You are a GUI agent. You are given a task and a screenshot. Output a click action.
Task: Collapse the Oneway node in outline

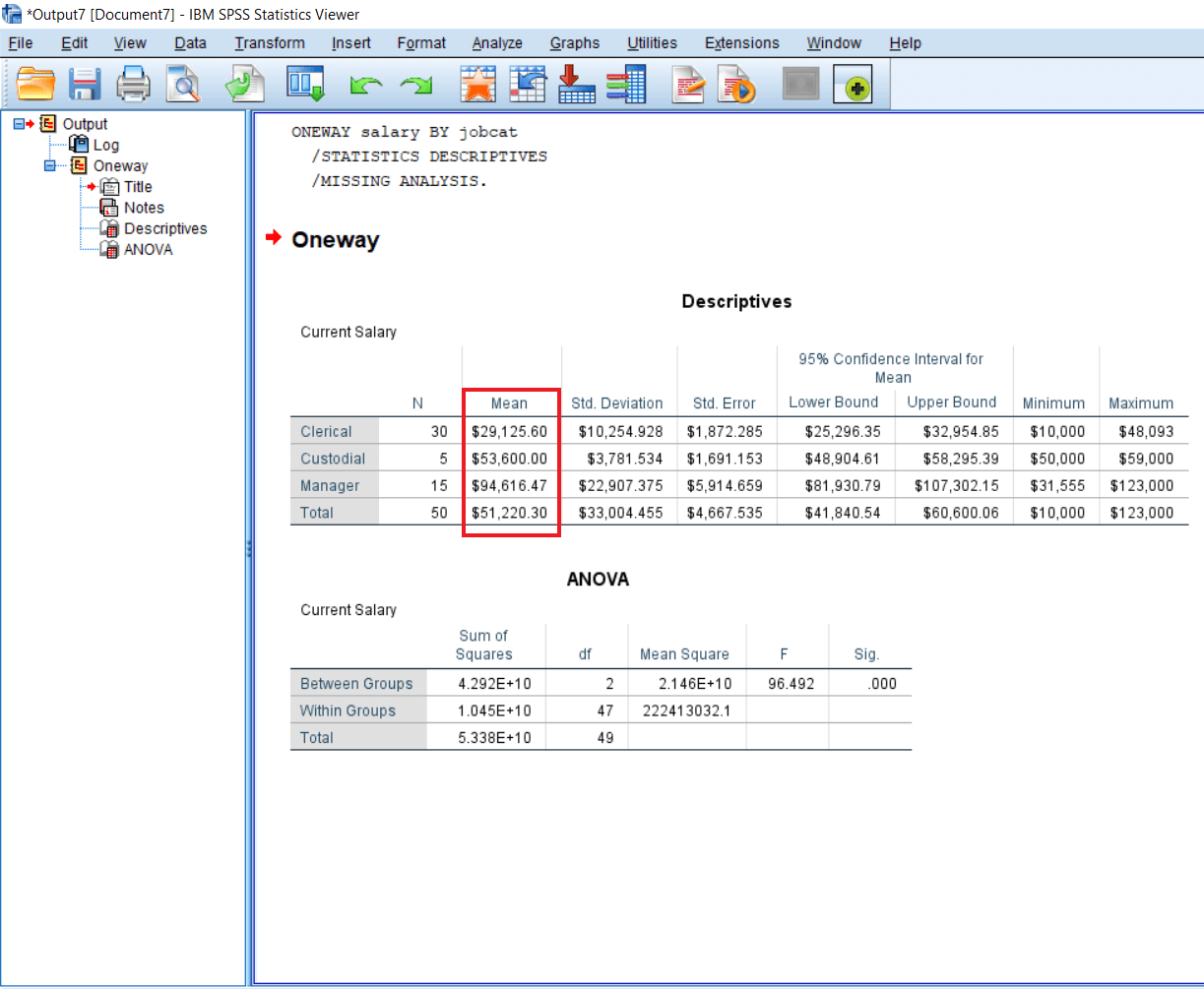49,165
